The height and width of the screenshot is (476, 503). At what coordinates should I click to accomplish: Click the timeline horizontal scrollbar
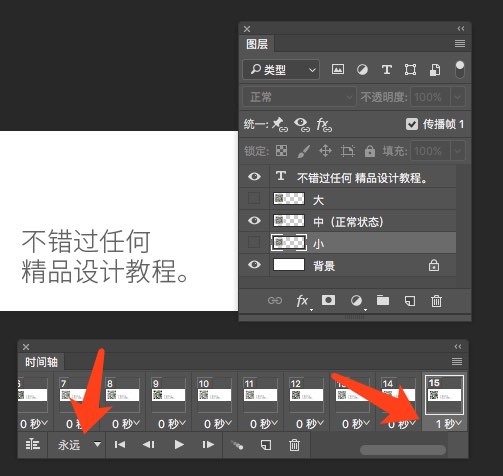pos(403,450)
